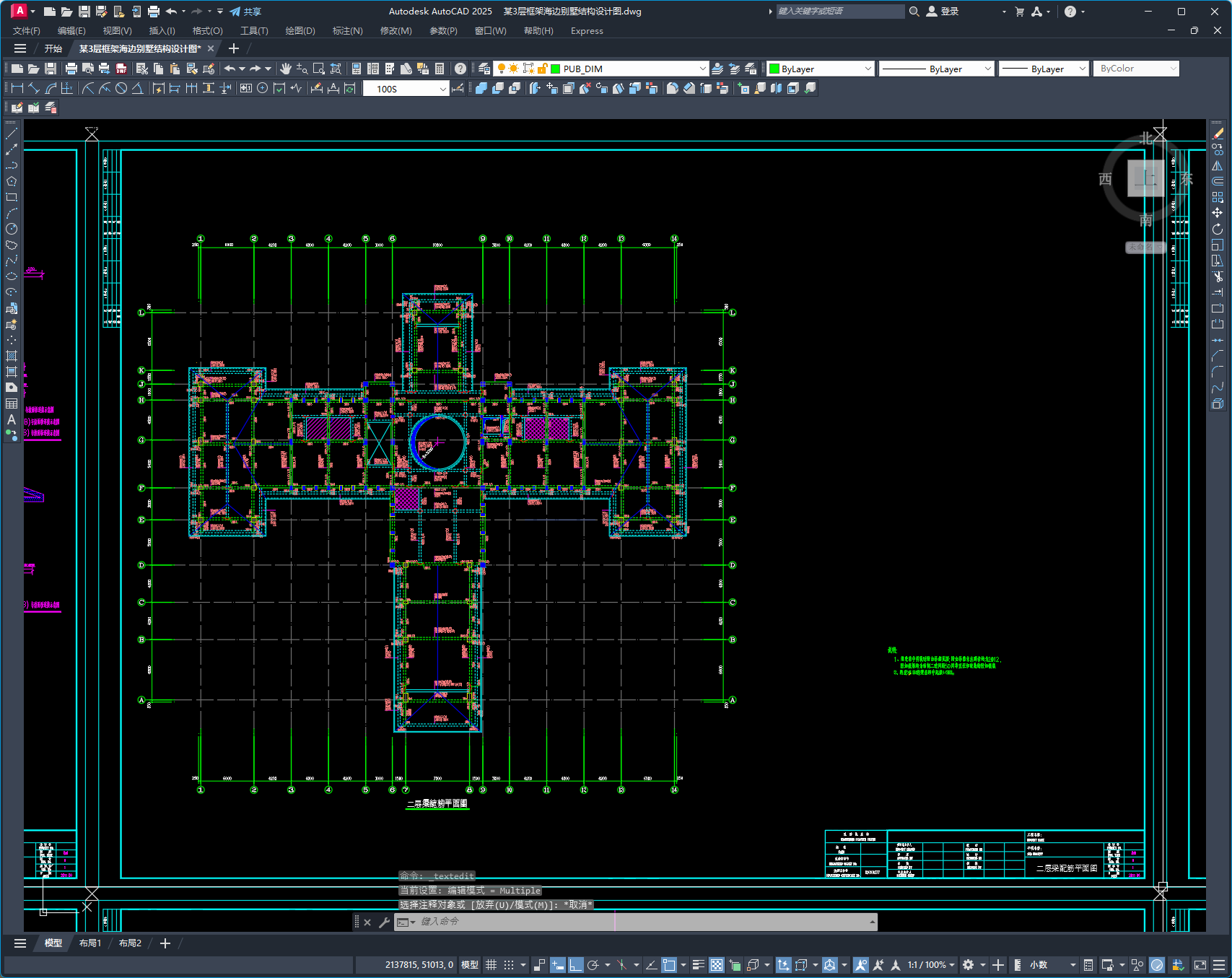Toggle Ortho mode in status bar
The image size is (1232, 978).
tap(575, 965)
